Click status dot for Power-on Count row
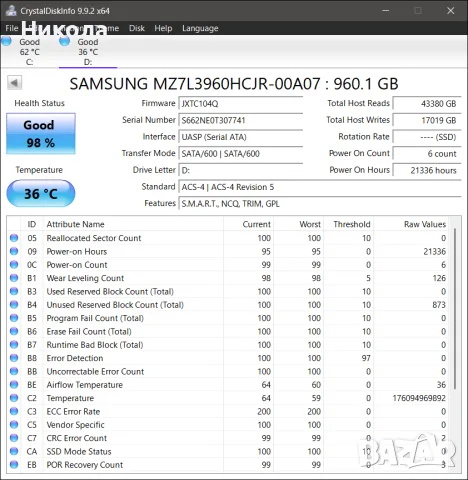Screen dimensions: 468x480 tap(14, 264)
